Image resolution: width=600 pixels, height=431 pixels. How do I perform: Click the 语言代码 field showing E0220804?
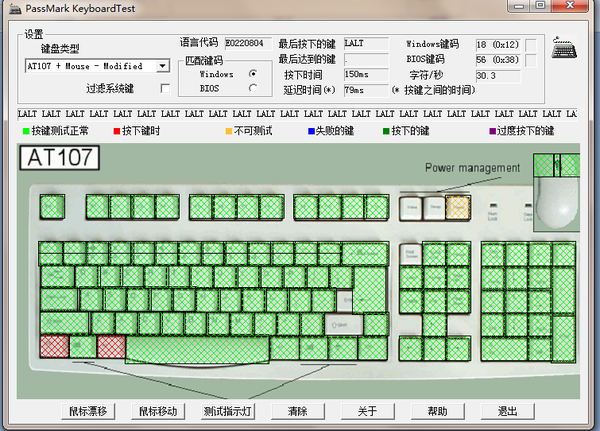point(248,43)
